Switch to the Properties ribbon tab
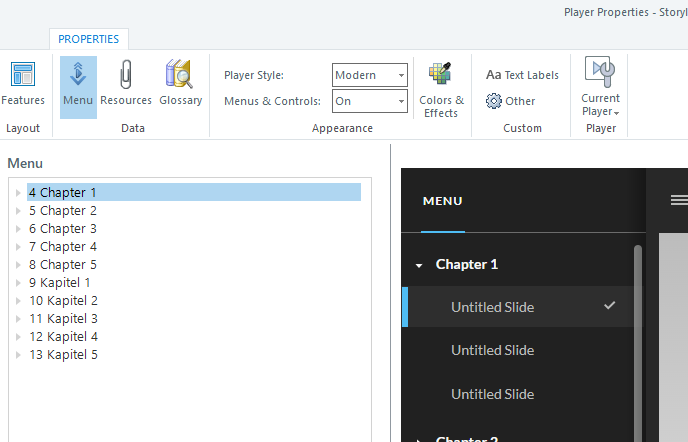 point(88,39)
